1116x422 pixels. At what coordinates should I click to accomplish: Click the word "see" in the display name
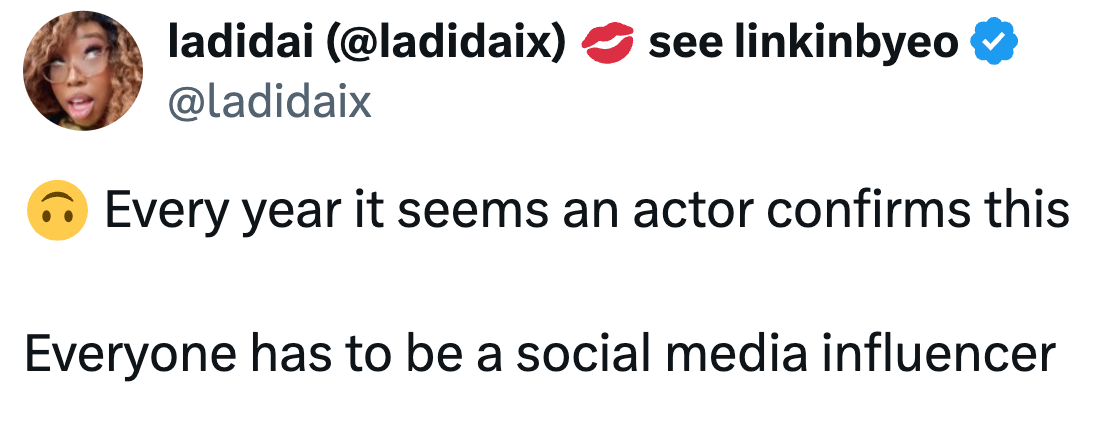coord(685,43)
